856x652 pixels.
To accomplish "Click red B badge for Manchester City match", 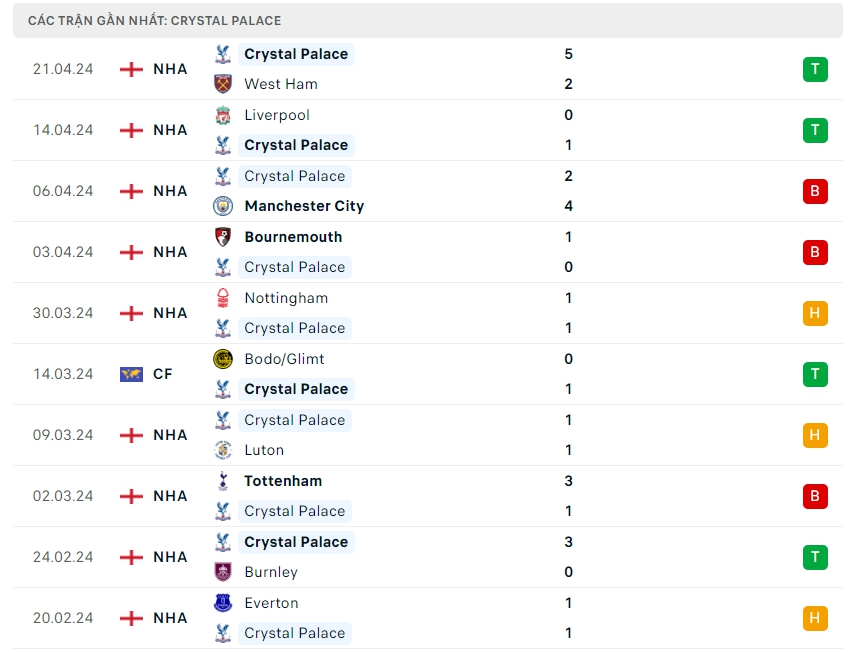I will point(815,191).
